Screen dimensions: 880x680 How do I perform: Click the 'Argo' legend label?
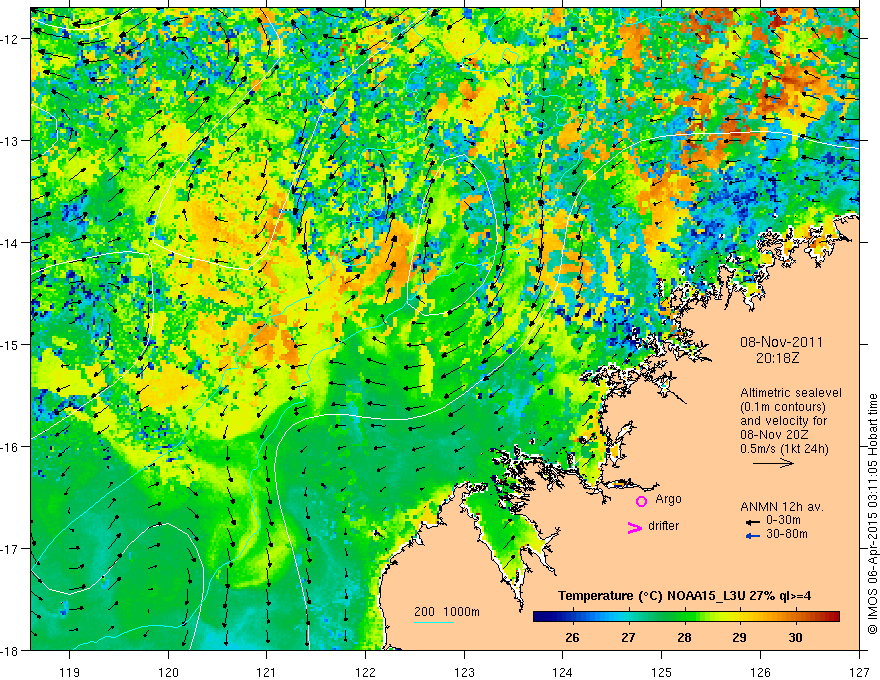click(x=668, y=499)
